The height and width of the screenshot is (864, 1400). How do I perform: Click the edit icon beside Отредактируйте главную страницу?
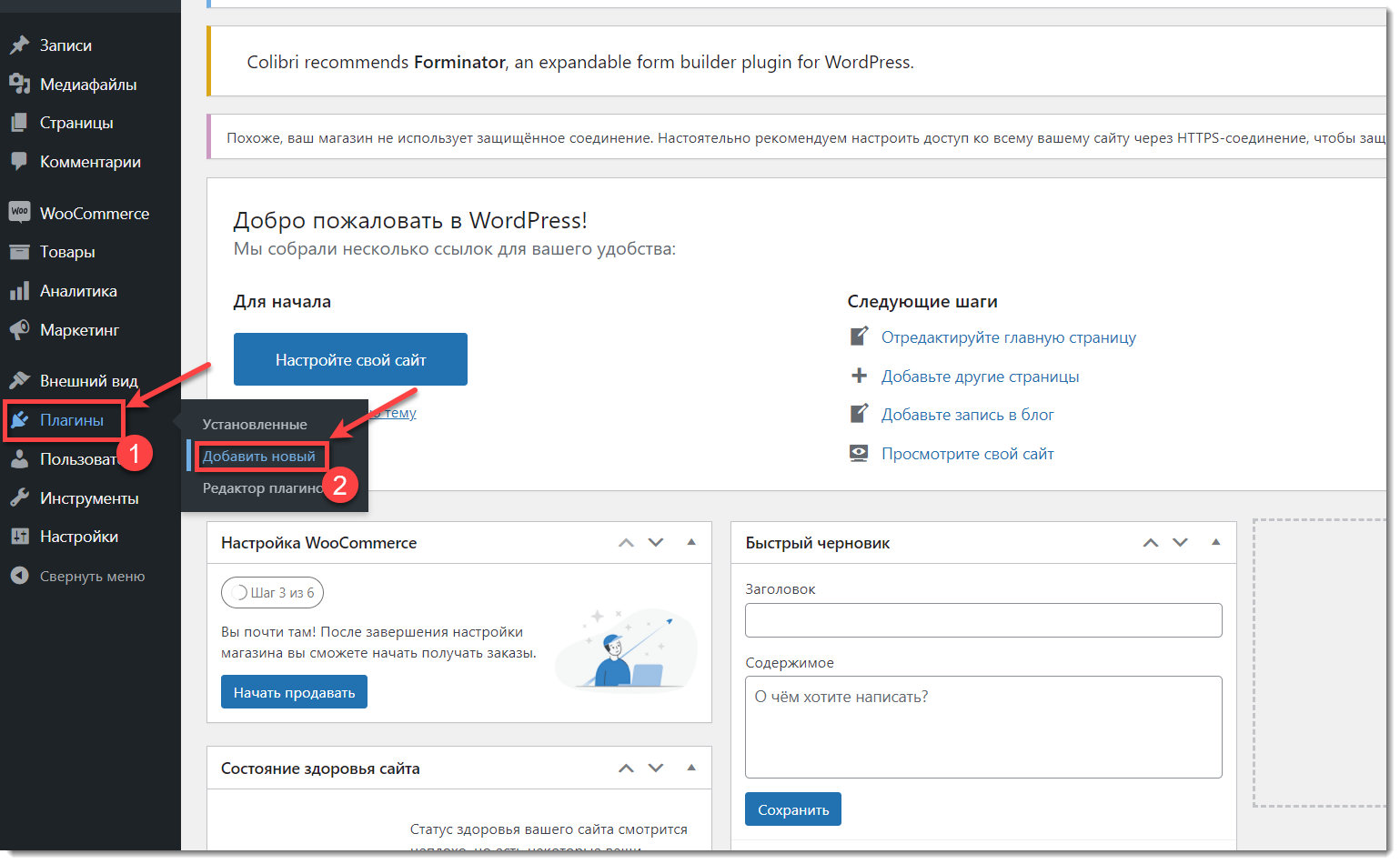859,337
